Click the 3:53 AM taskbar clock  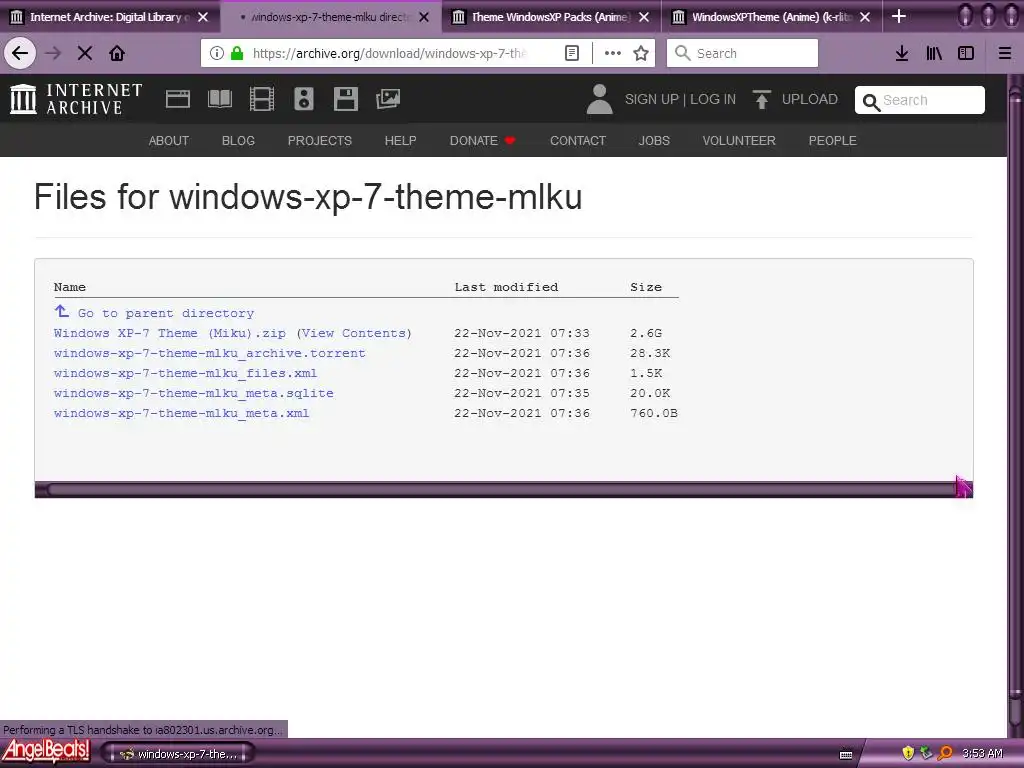click(982, 754)
